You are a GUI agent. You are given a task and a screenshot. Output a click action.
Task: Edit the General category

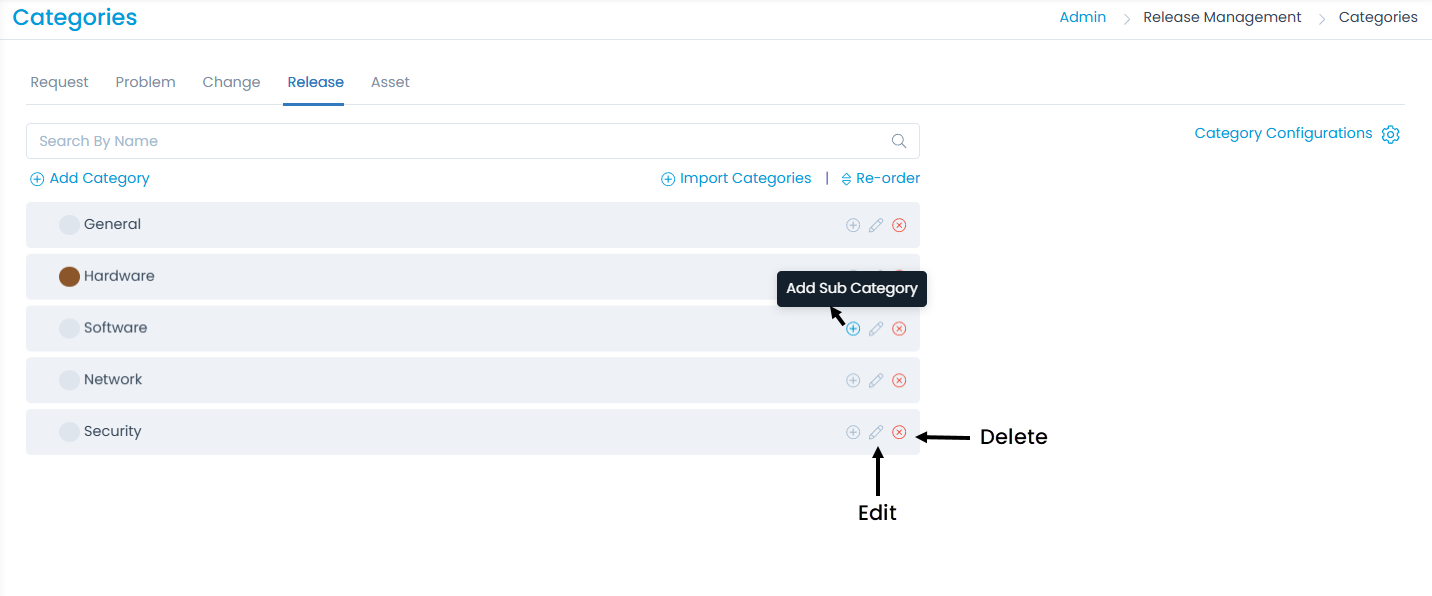pyautogui.click(x=876, y=225)
